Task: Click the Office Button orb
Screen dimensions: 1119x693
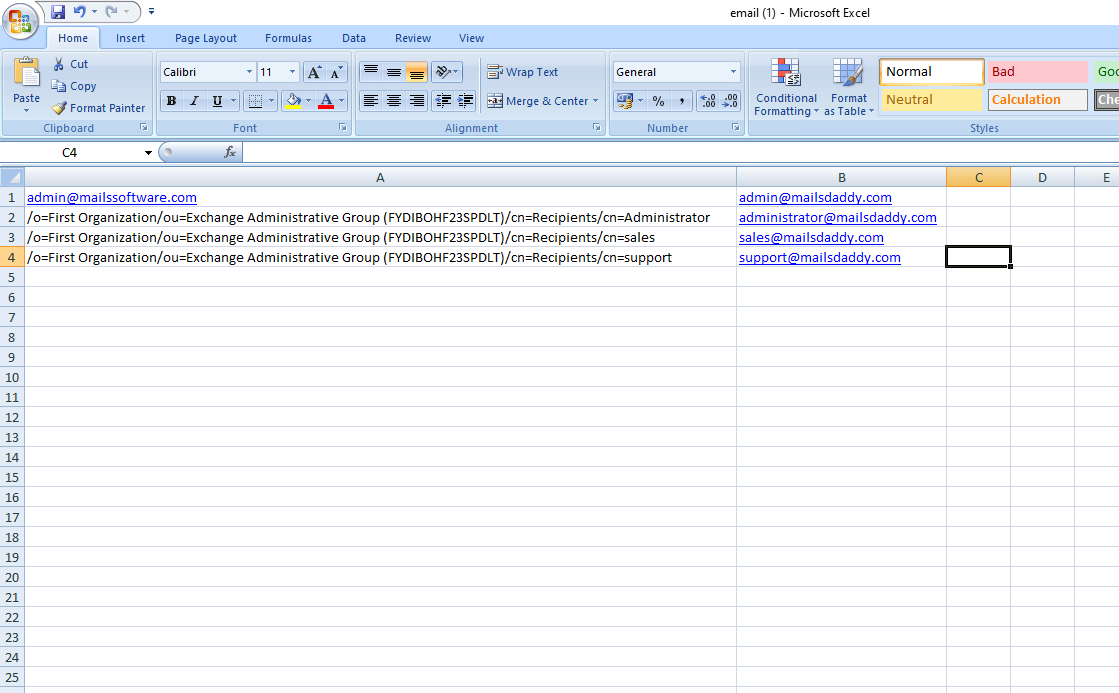Action: pyautogui.click(x=20, y=21)
